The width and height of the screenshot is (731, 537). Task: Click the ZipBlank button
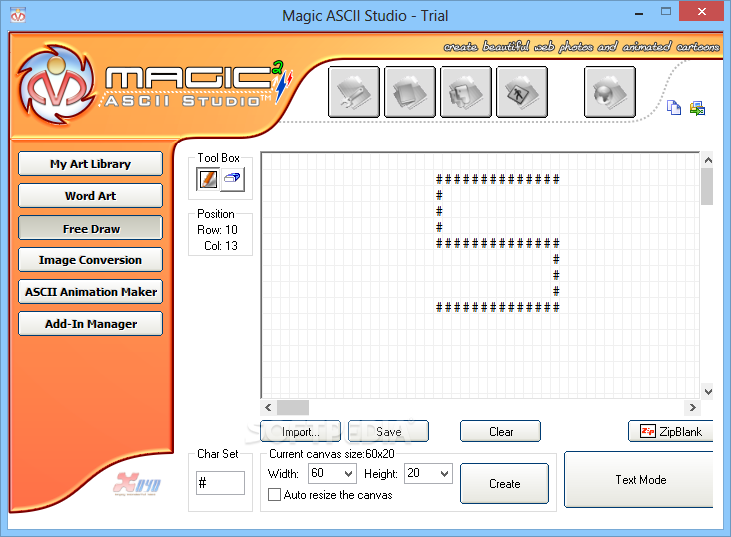[671, 432]
